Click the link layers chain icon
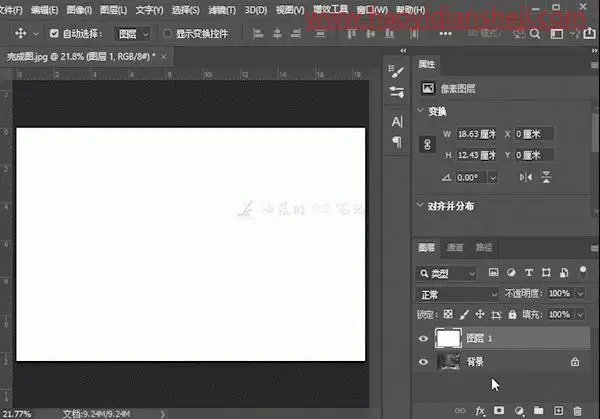 (x=460, y=411)
